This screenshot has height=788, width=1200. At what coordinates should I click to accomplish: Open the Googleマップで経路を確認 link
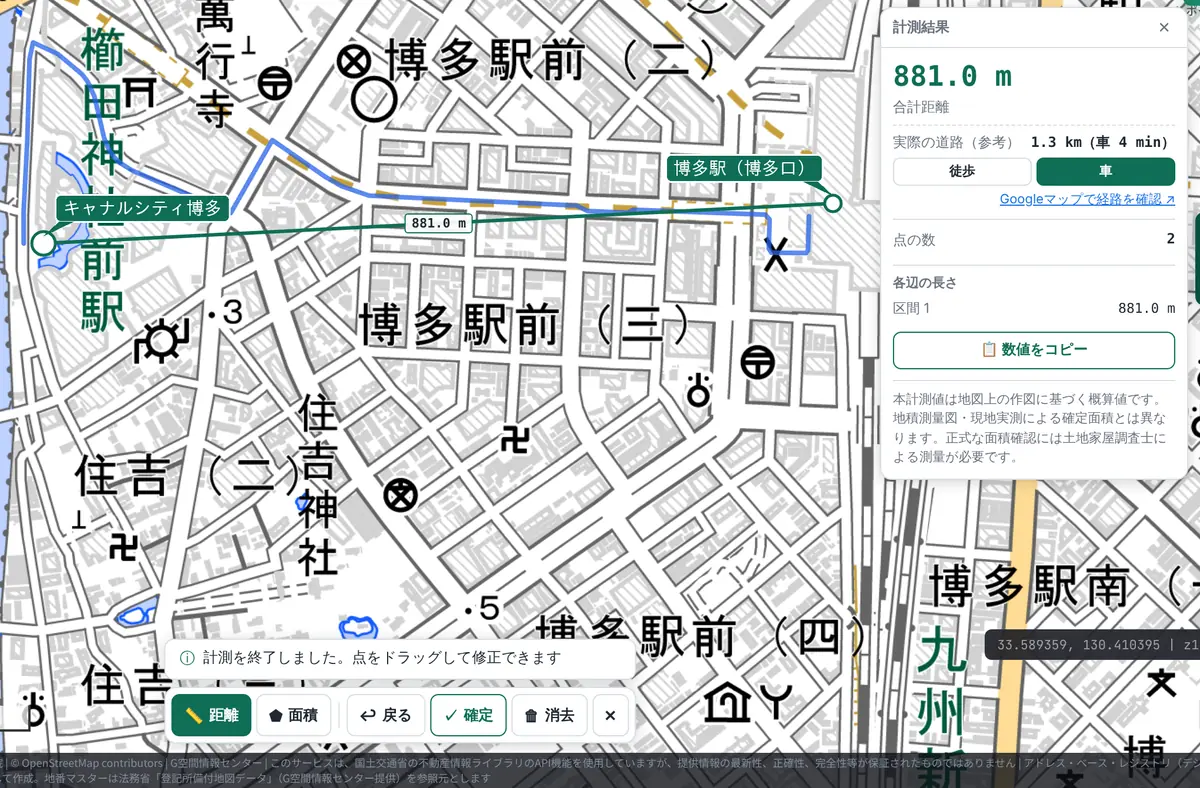coord(1087,200)
